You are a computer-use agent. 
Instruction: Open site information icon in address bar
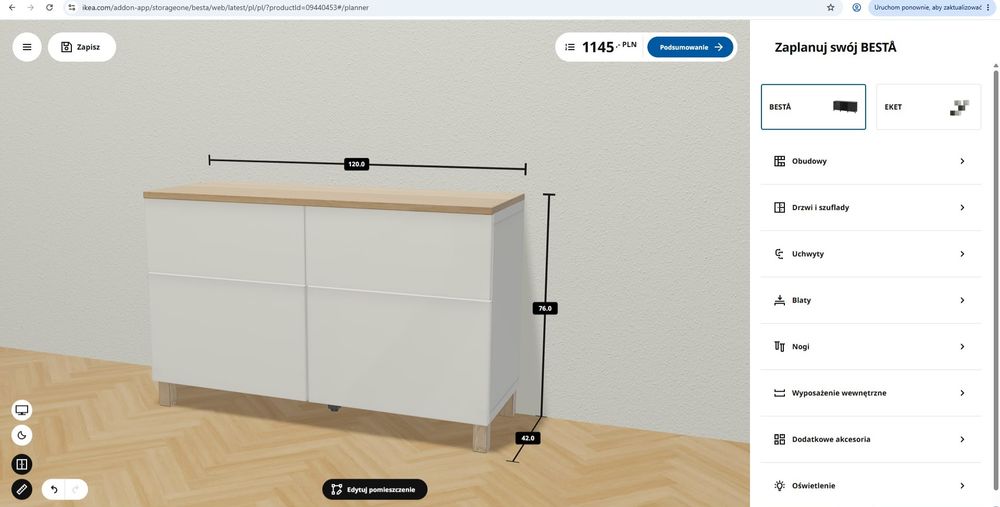coord(73,8)
